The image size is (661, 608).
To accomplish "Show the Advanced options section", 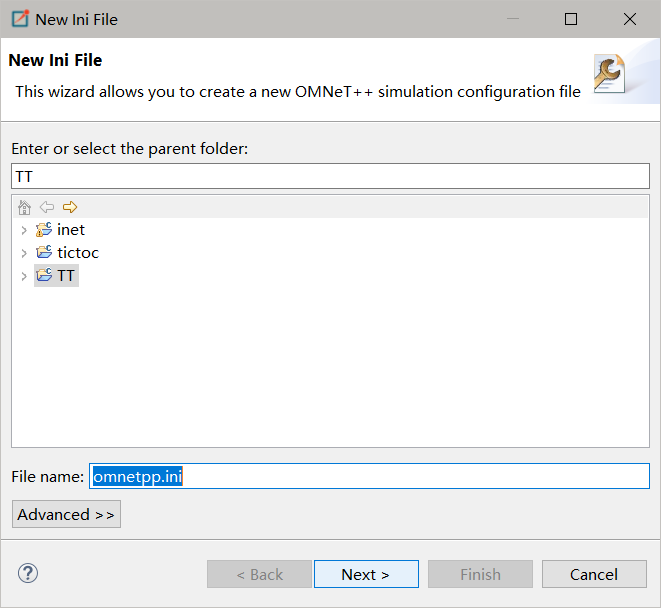I will pos(66,514).
